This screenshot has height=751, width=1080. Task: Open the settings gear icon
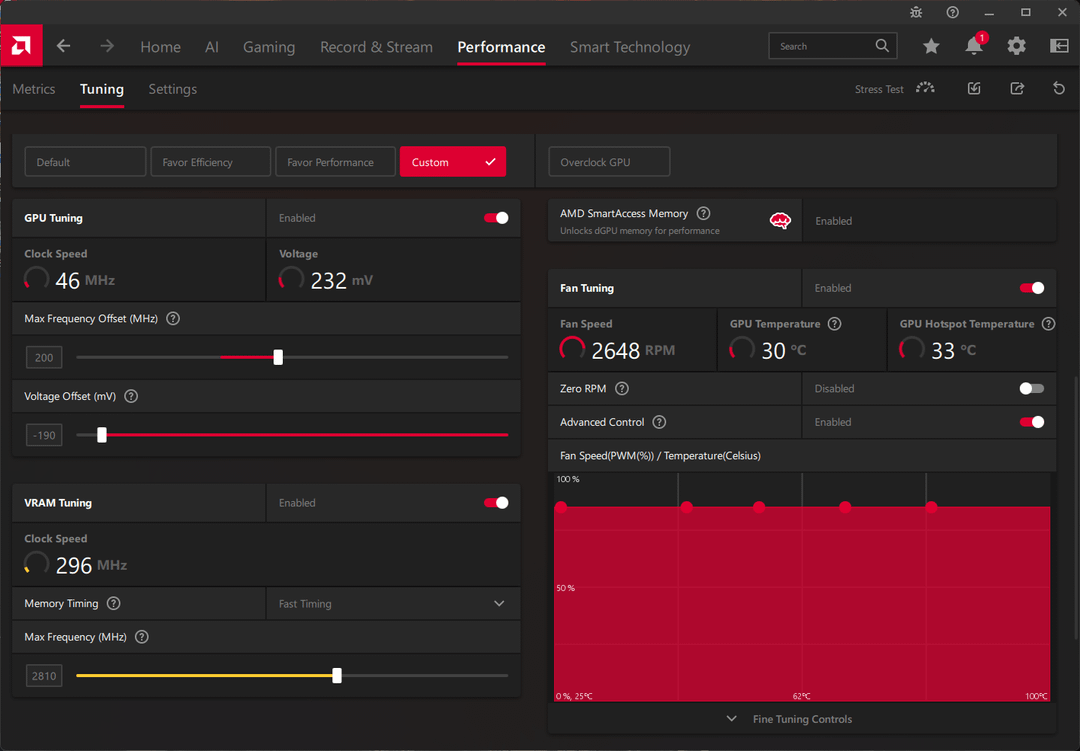point(1017,46)
